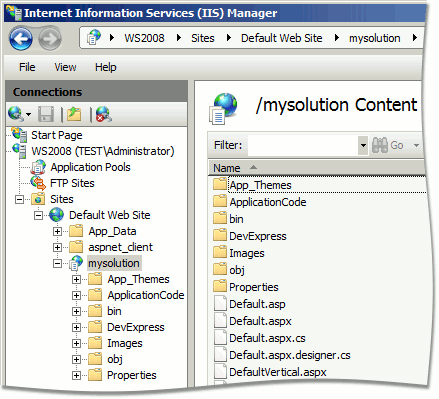Click the blue Back navigation arrow
The image size is (439, 399).
click(x=21, y=39)
